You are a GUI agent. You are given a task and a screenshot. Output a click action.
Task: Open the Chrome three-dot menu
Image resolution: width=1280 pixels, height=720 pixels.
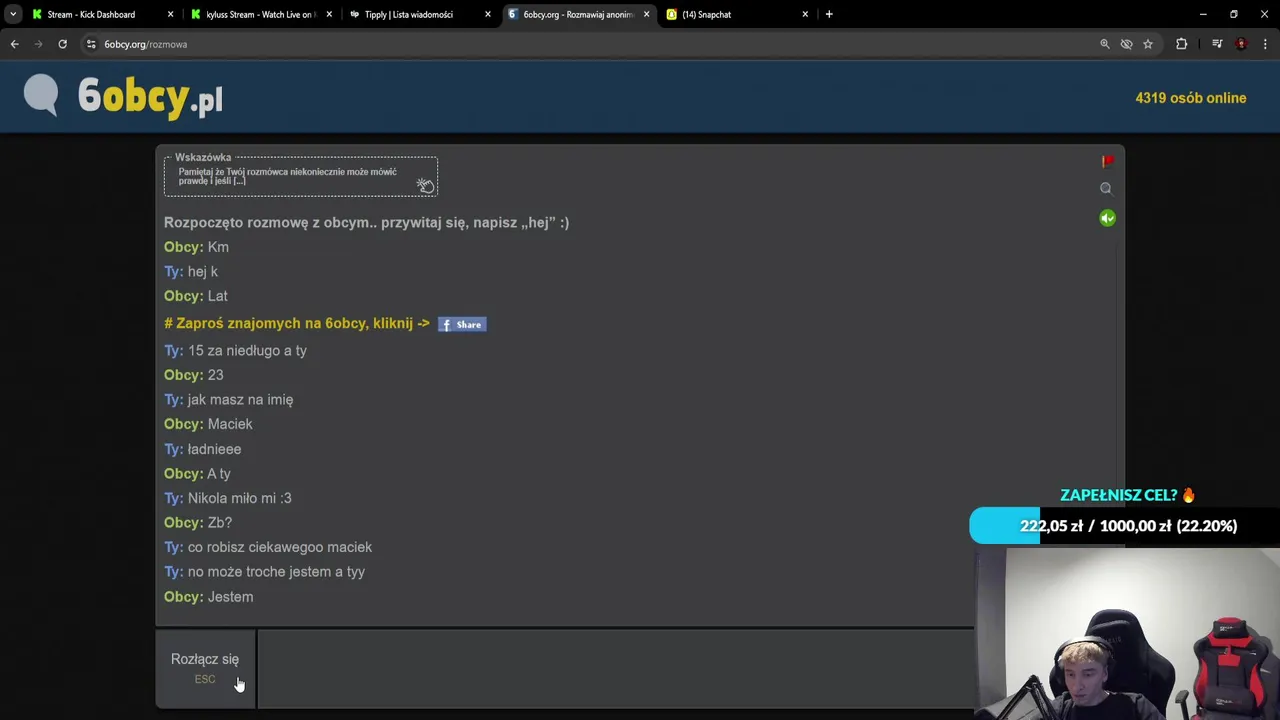pos(1265,44)
